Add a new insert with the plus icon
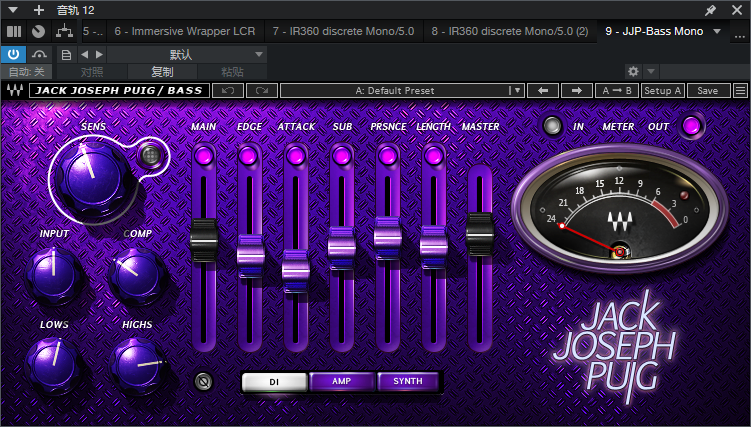The width and height of the screenshot is (751, 427). (39, 10)
